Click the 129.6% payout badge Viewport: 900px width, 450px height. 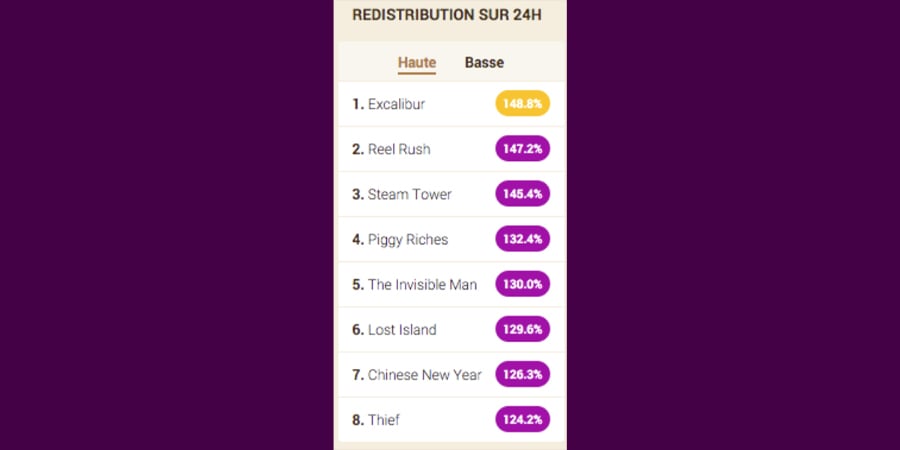click(522, 329)
